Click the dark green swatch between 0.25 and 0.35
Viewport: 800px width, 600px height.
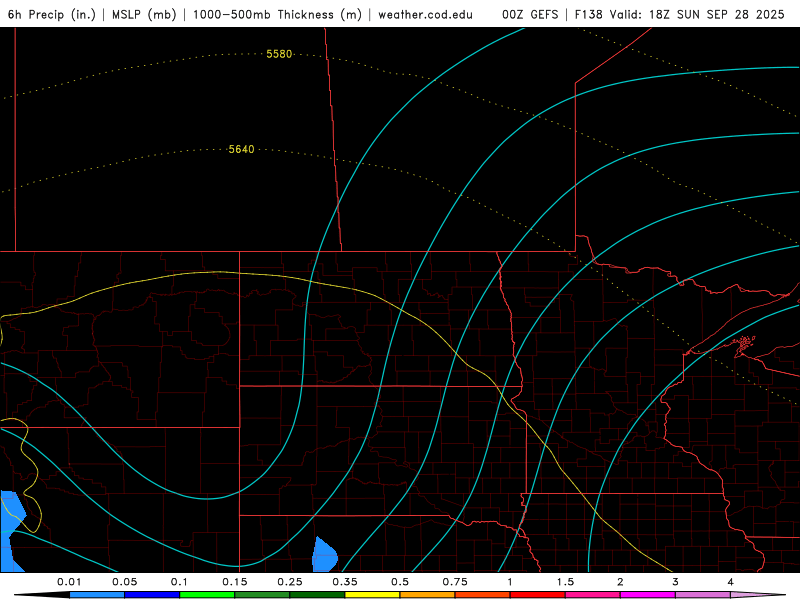(x=317, y=595)
